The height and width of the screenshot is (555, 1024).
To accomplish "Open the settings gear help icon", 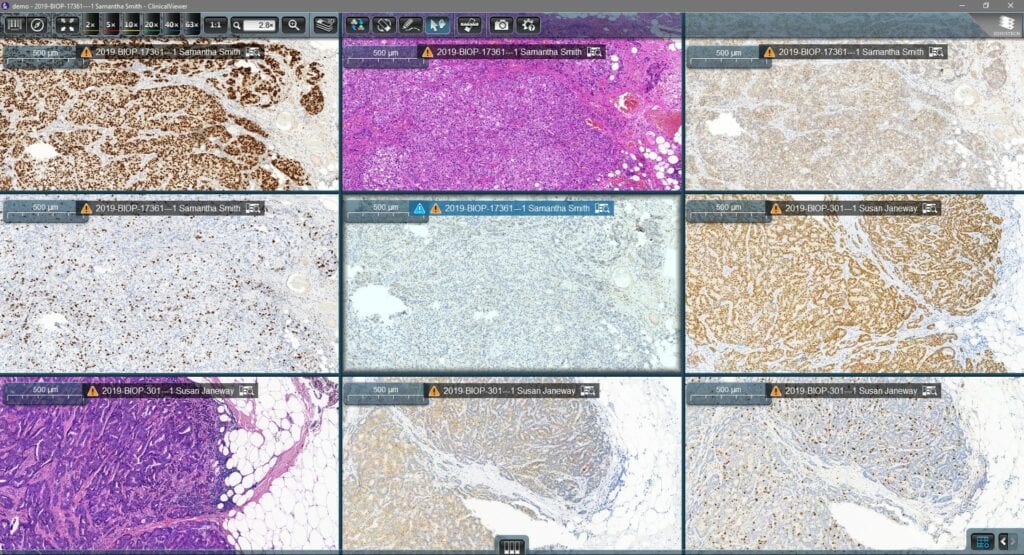I will (x=528, y=25).
